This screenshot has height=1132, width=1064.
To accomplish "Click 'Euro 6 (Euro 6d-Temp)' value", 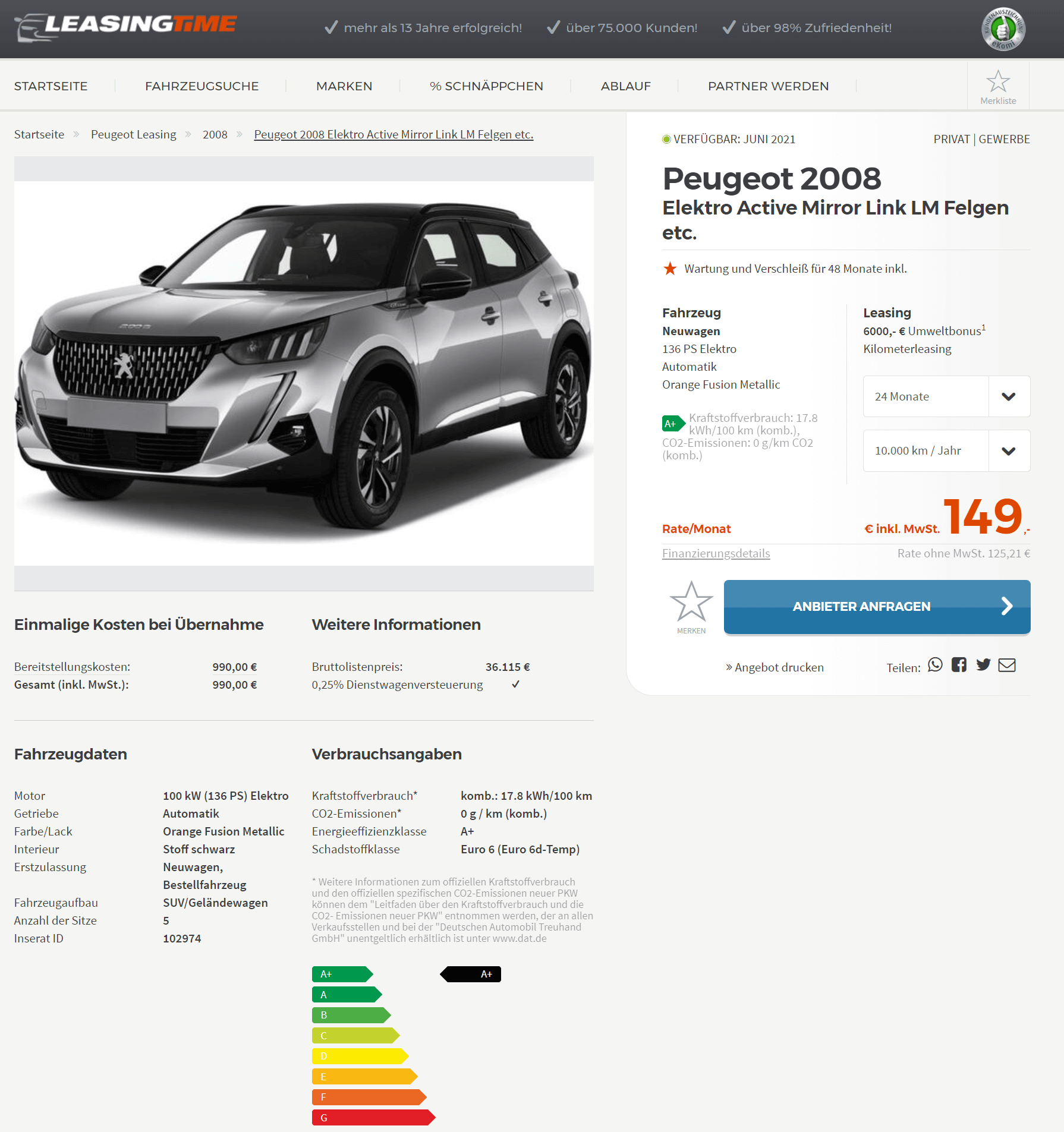I will [520, 849].
